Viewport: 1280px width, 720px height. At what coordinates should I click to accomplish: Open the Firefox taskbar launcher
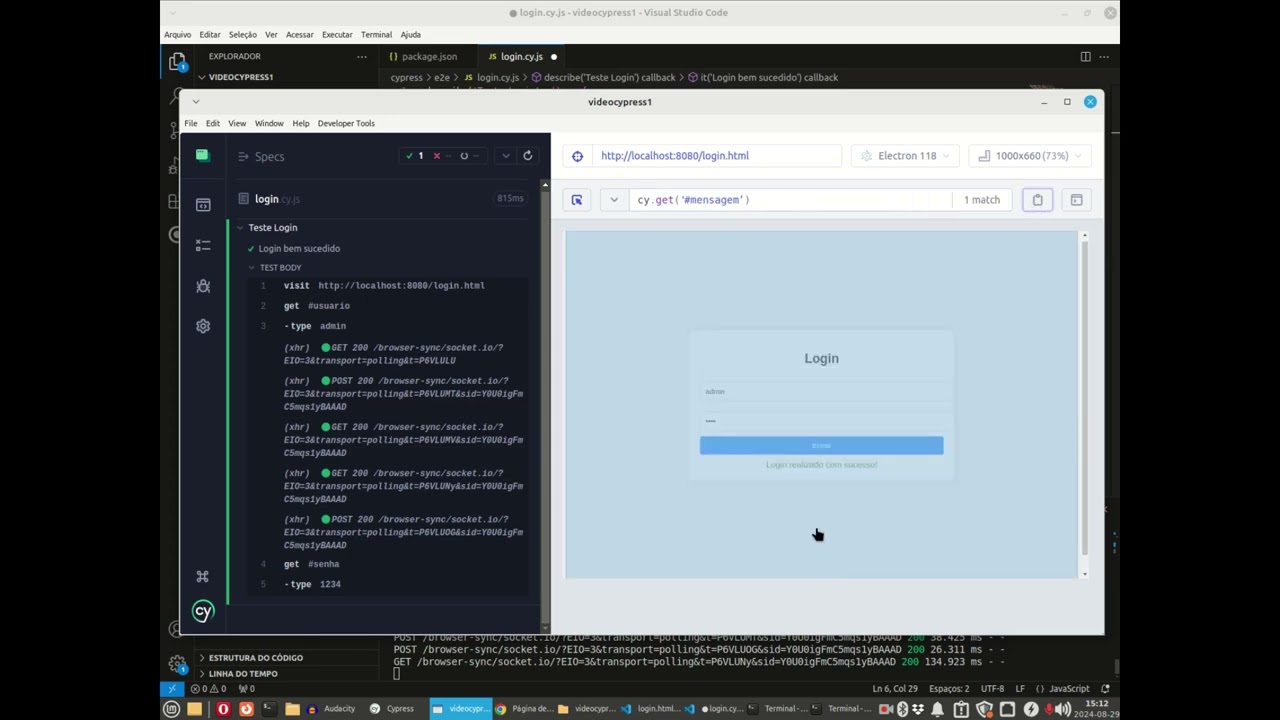point(246,709)
